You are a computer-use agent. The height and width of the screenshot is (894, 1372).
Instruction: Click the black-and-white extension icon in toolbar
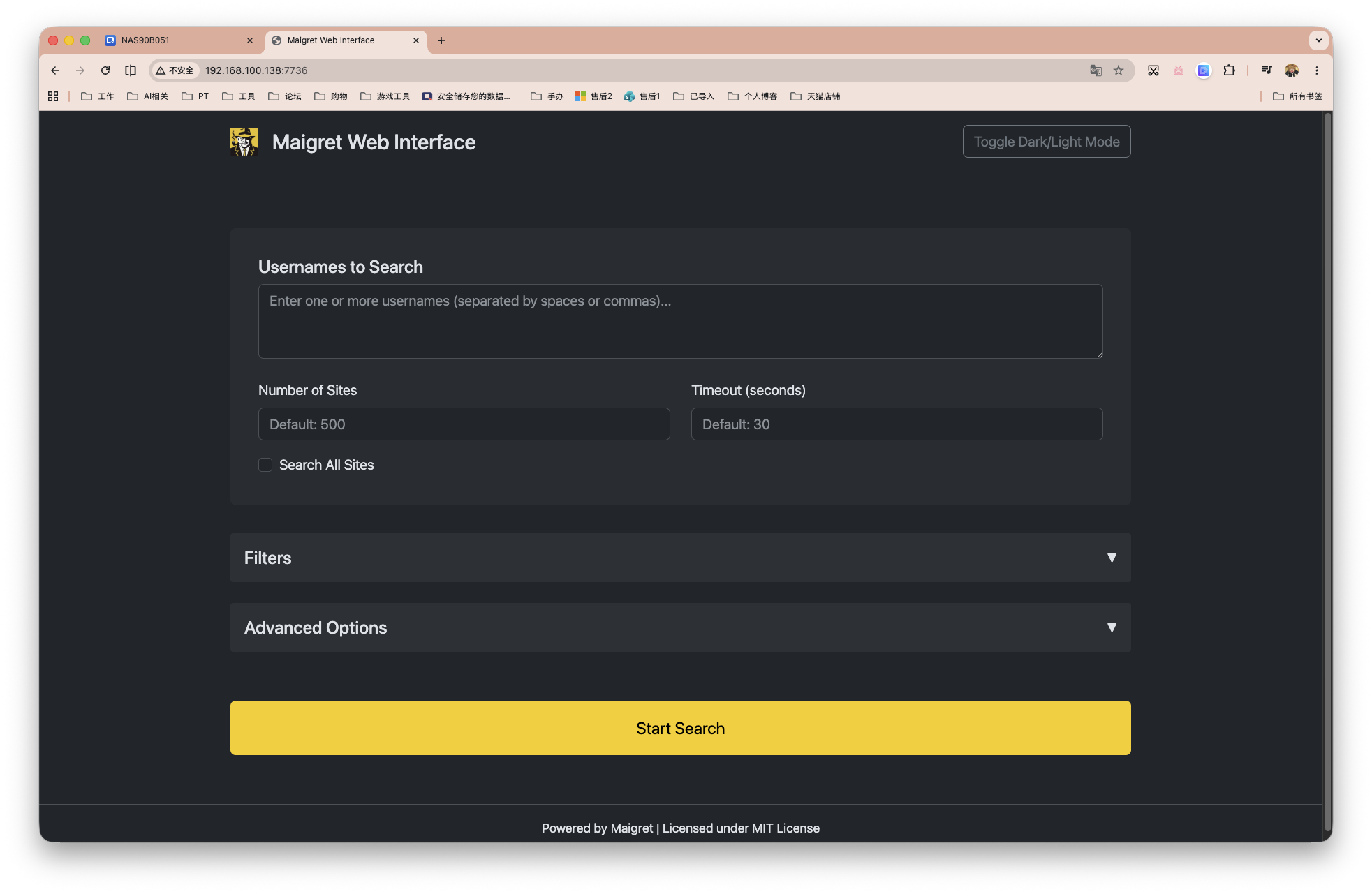pos(1153,70)
